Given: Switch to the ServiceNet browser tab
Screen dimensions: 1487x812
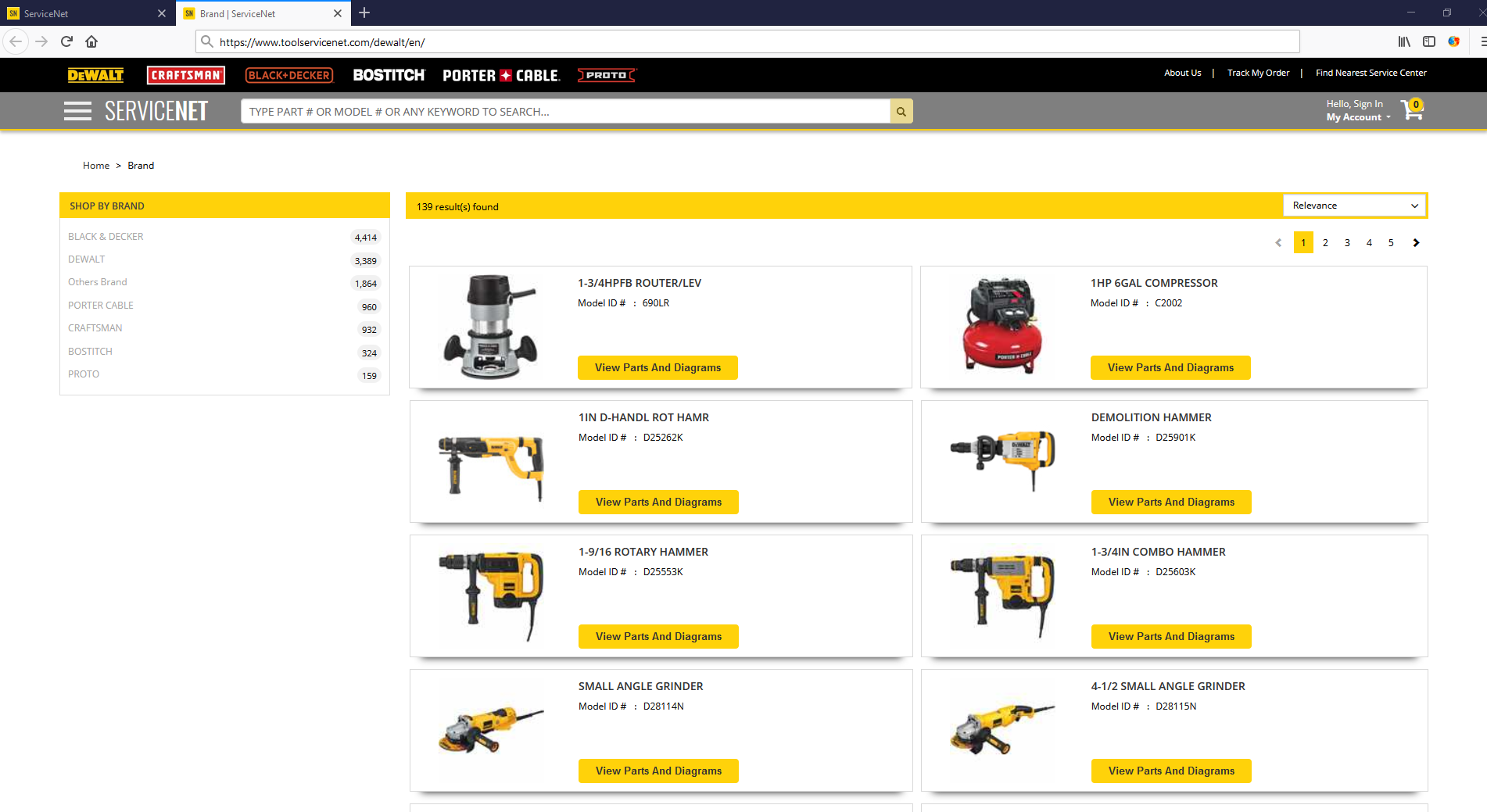Looking at the screenshot, I should click(78, 13).
